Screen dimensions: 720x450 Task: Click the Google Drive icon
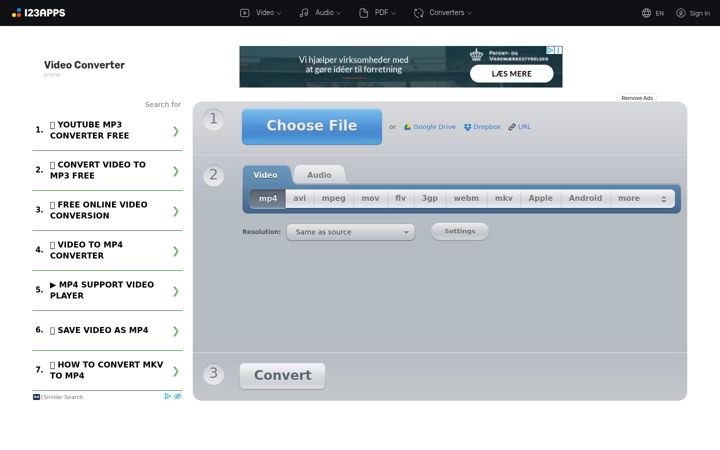click(x=407, y=127)
